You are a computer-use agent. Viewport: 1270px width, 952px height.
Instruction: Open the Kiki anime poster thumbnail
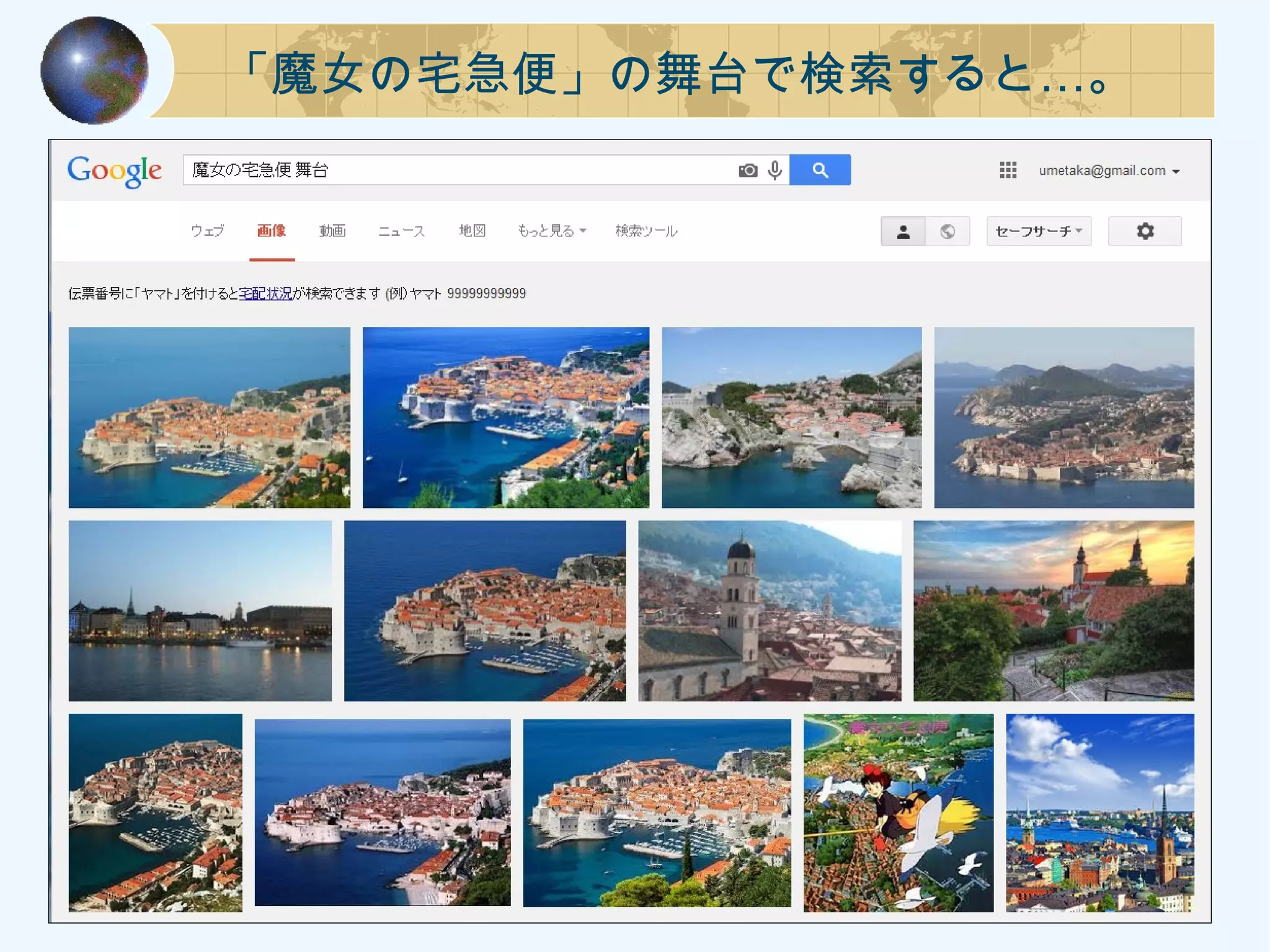pyautogui.click(x=898, y=812)
